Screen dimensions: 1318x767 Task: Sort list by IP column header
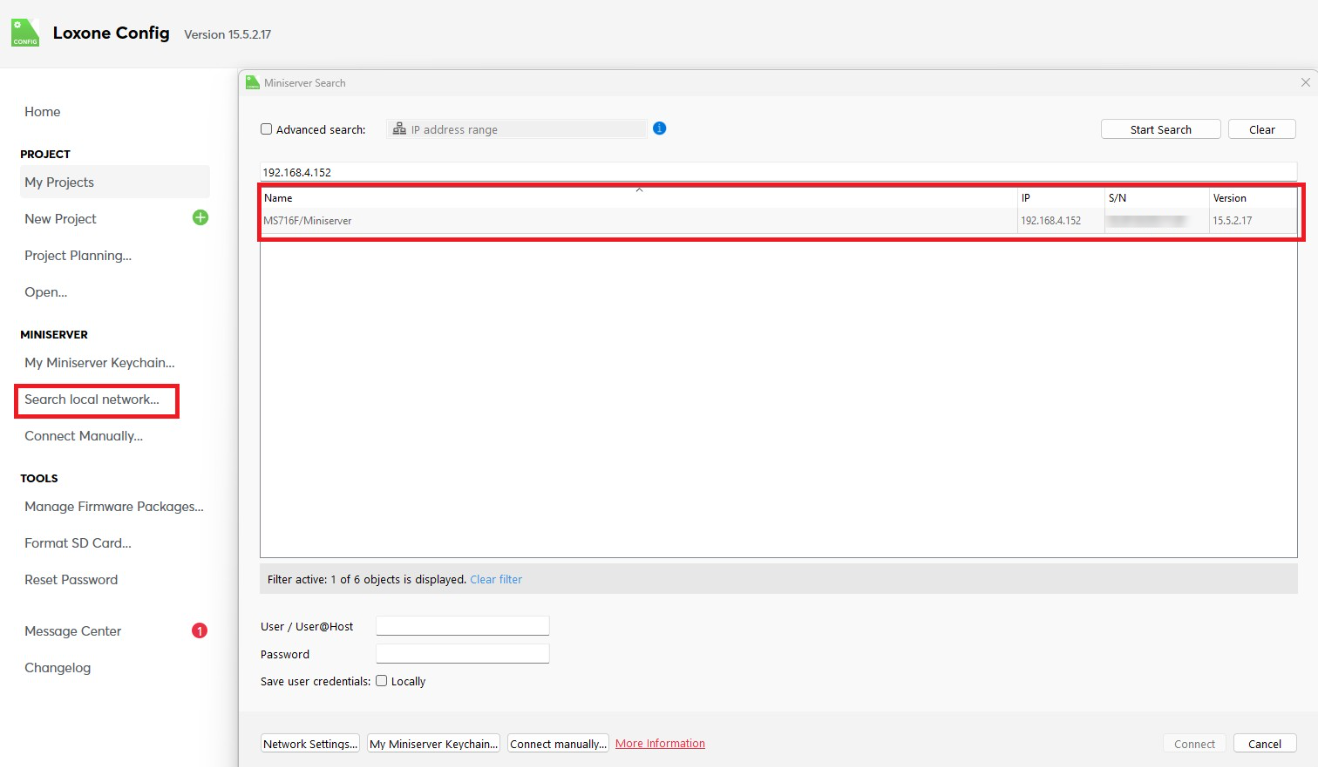click(x=1026, y=198)
